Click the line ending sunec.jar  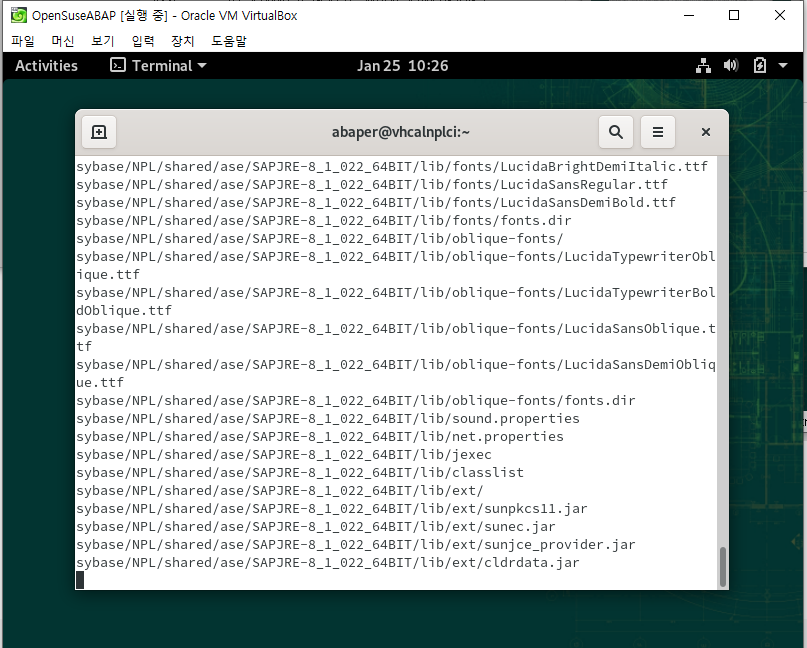[x=316, y=527]
